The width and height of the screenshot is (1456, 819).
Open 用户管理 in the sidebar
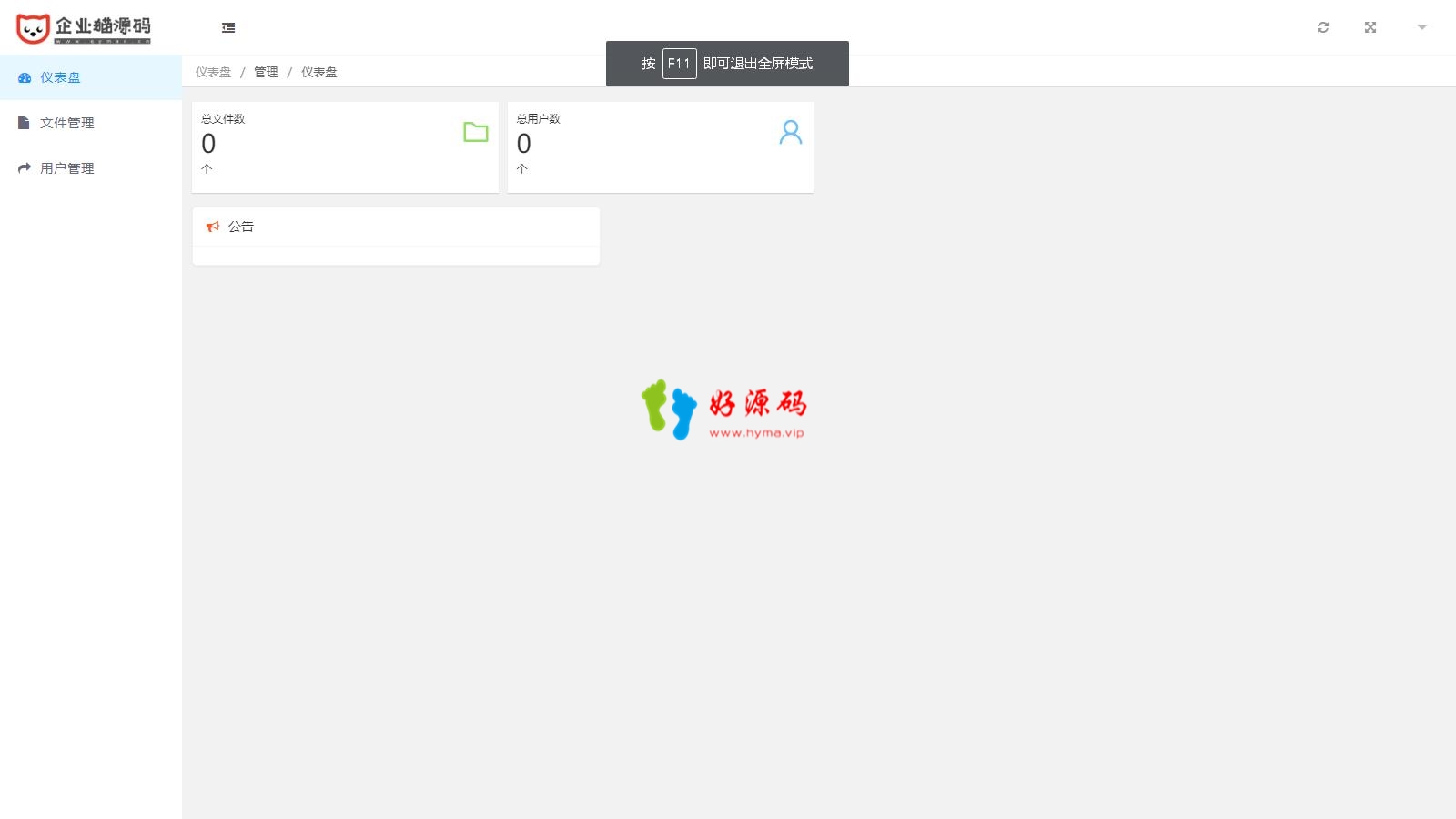(x=91, y=168)
